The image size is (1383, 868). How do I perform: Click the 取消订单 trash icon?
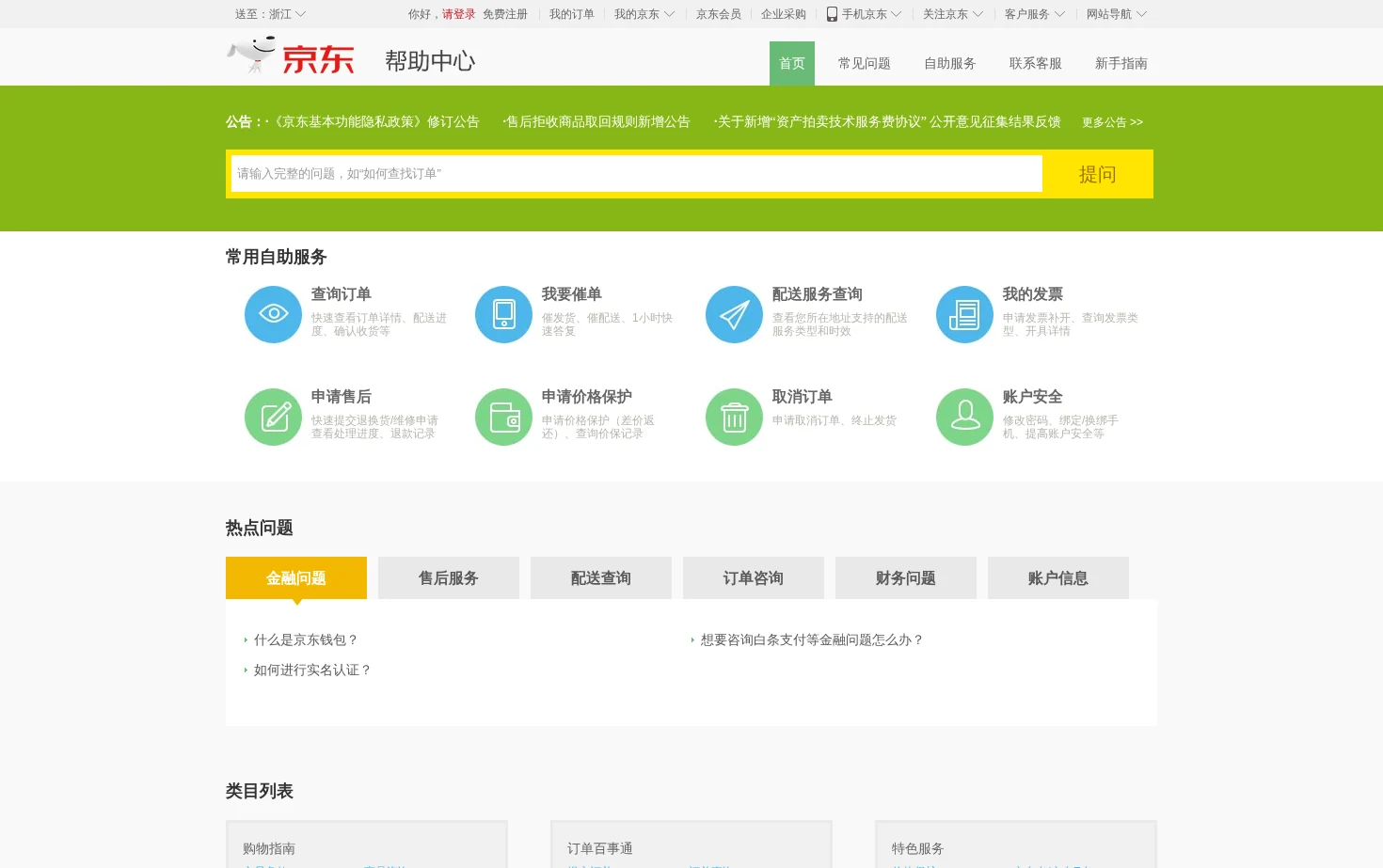click(x=734, y=417)
